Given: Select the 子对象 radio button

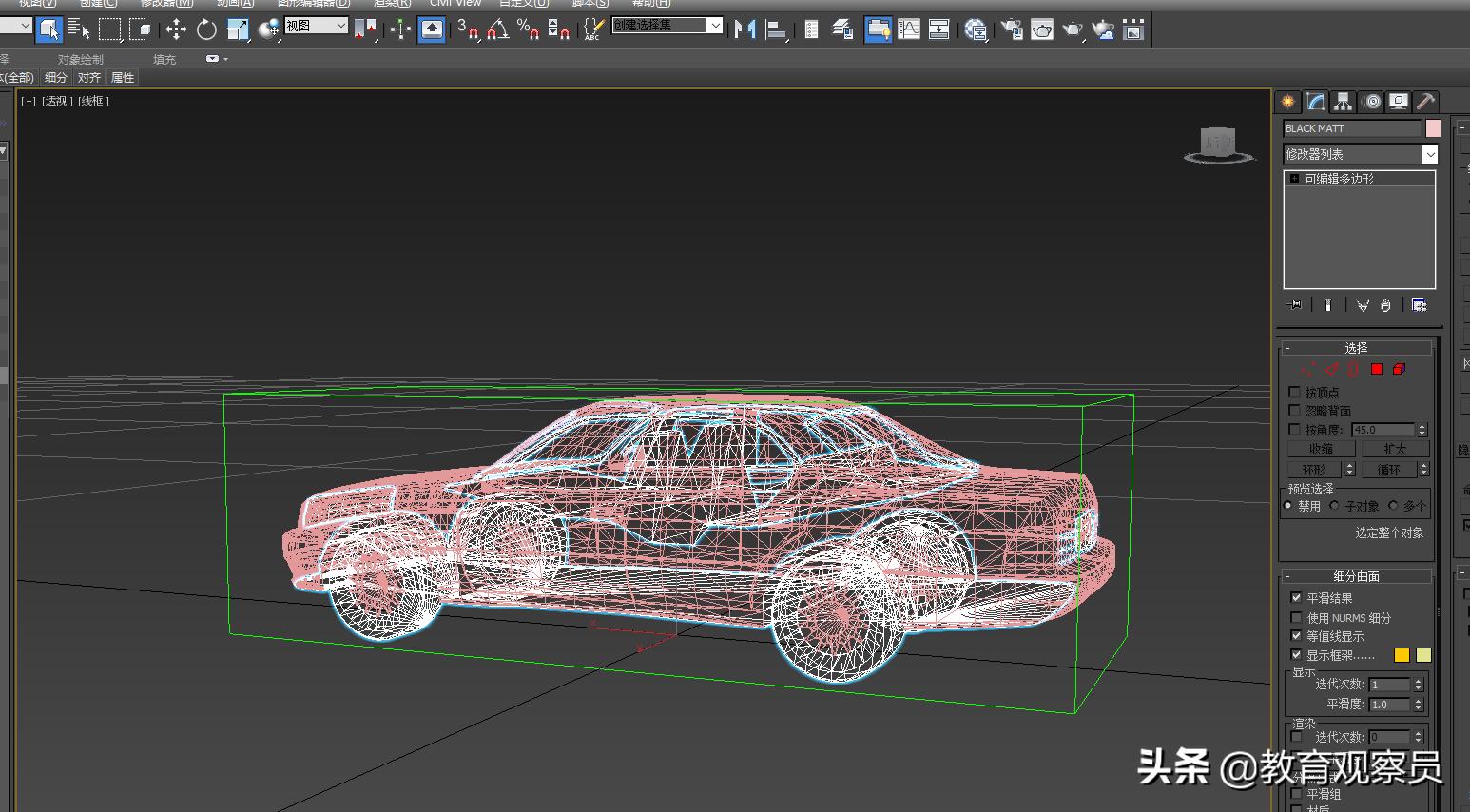Looking at the screenshot, I should [1335, 506].
